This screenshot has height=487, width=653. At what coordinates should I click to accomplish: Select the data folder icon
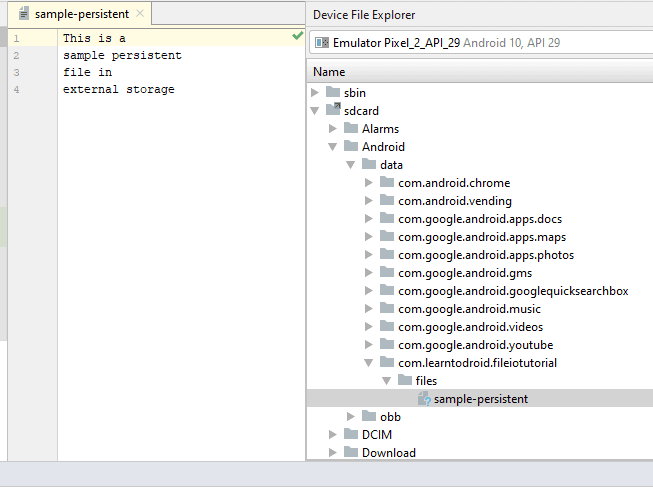(x=368, y=165)
